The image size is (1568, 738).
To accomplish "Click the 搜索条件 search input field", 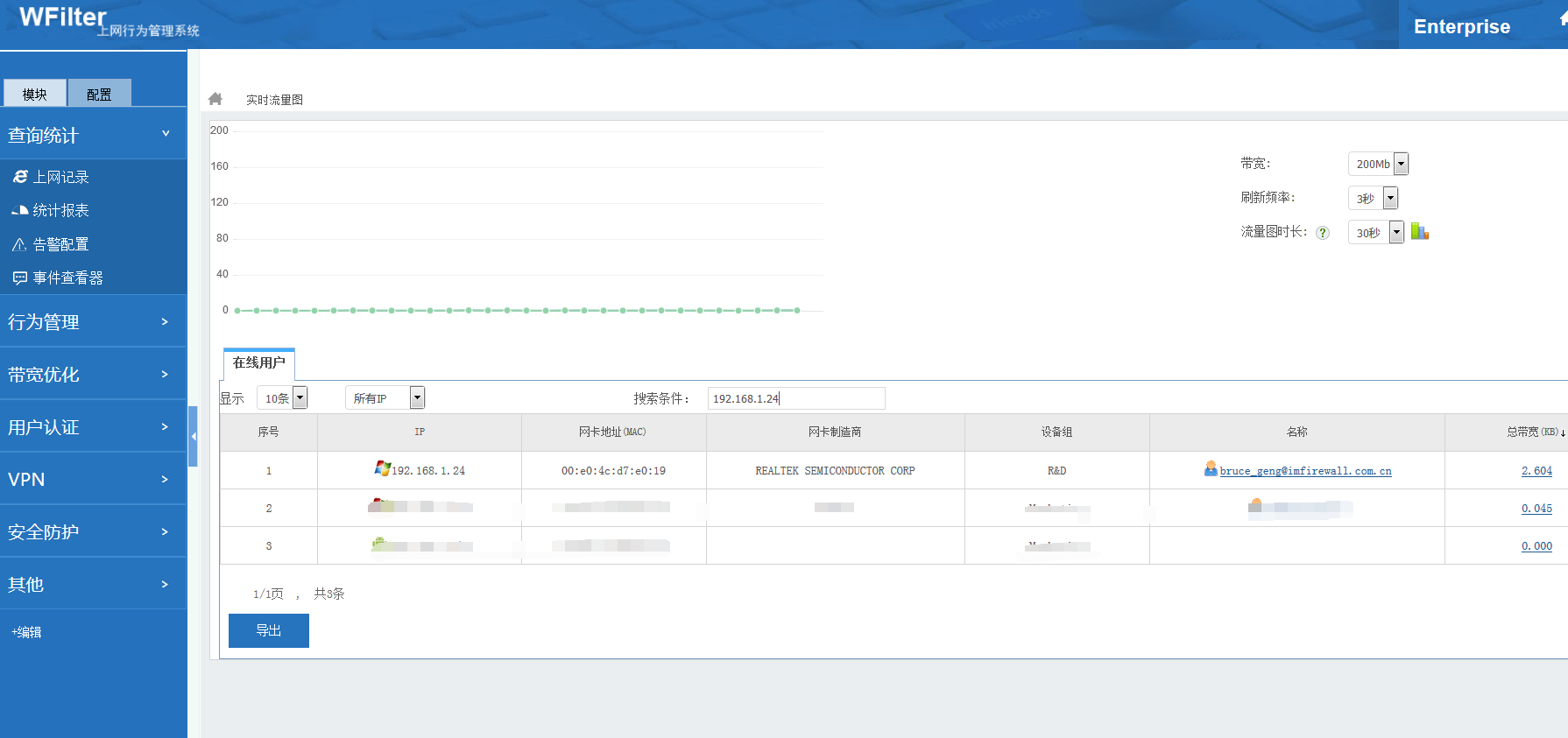I will [795, 398].
